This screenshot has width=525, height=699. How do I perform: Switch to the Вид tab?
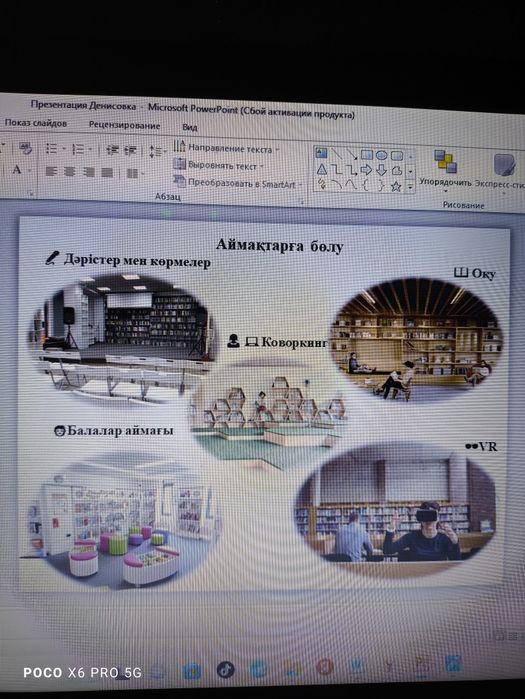coord(189,127)
